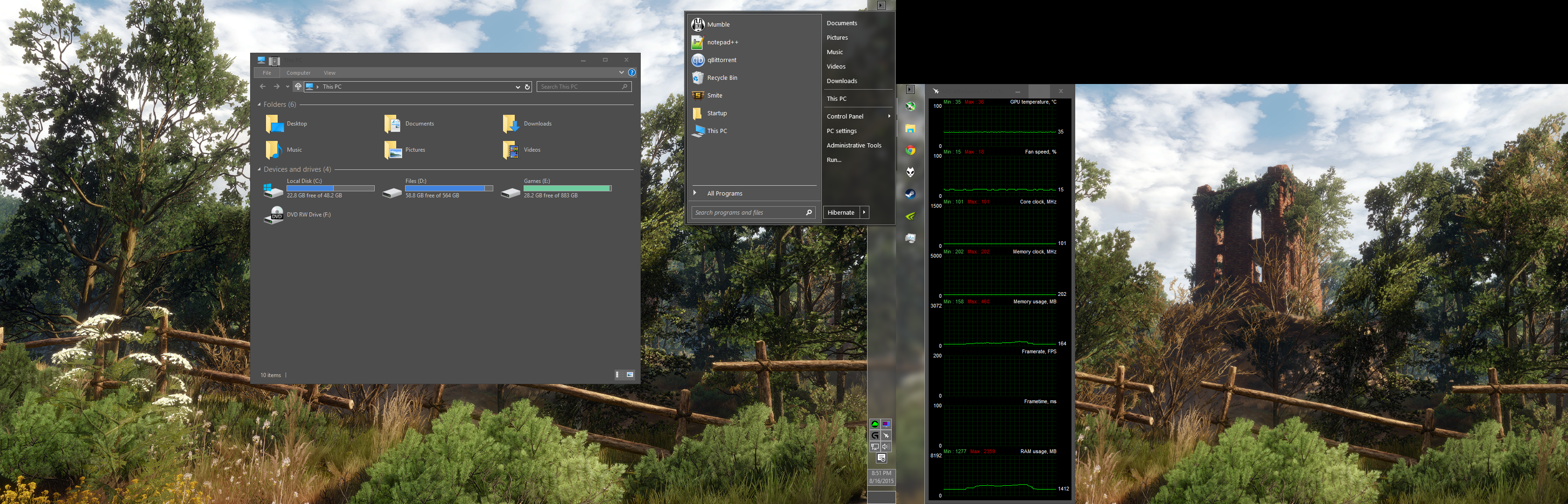Click Run... in the Start menu
This screenshot has height=504, width=1568.
point(834,160)
